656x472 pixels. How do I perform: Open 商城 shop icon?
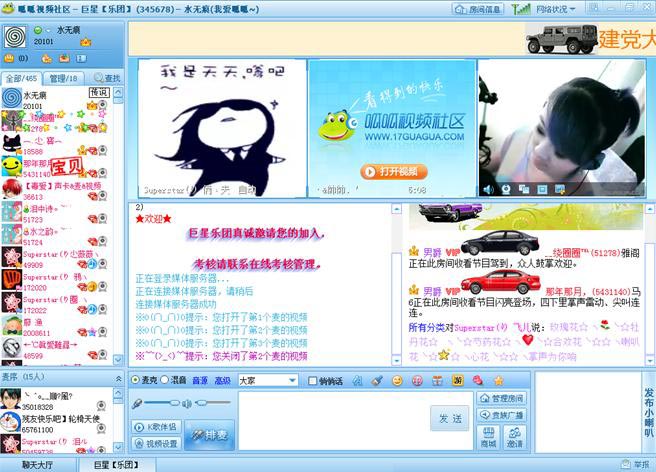(x=488, y=438)
